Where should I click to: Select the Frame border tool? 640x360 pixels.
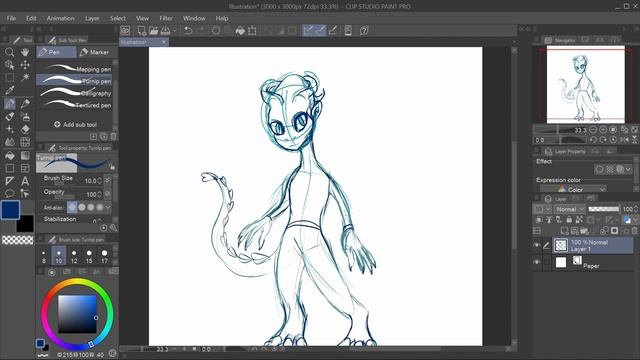(25, 168)
